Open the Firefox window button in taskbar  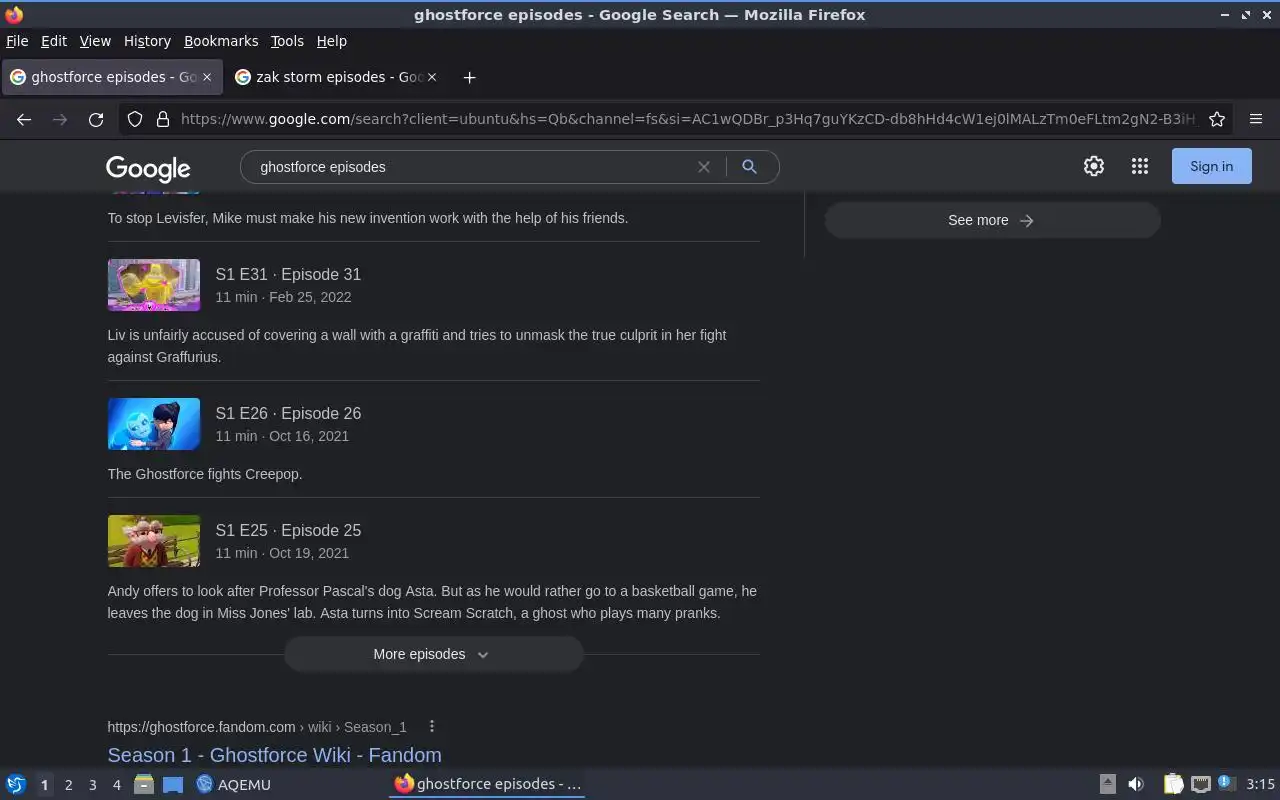tap(487, 784)
